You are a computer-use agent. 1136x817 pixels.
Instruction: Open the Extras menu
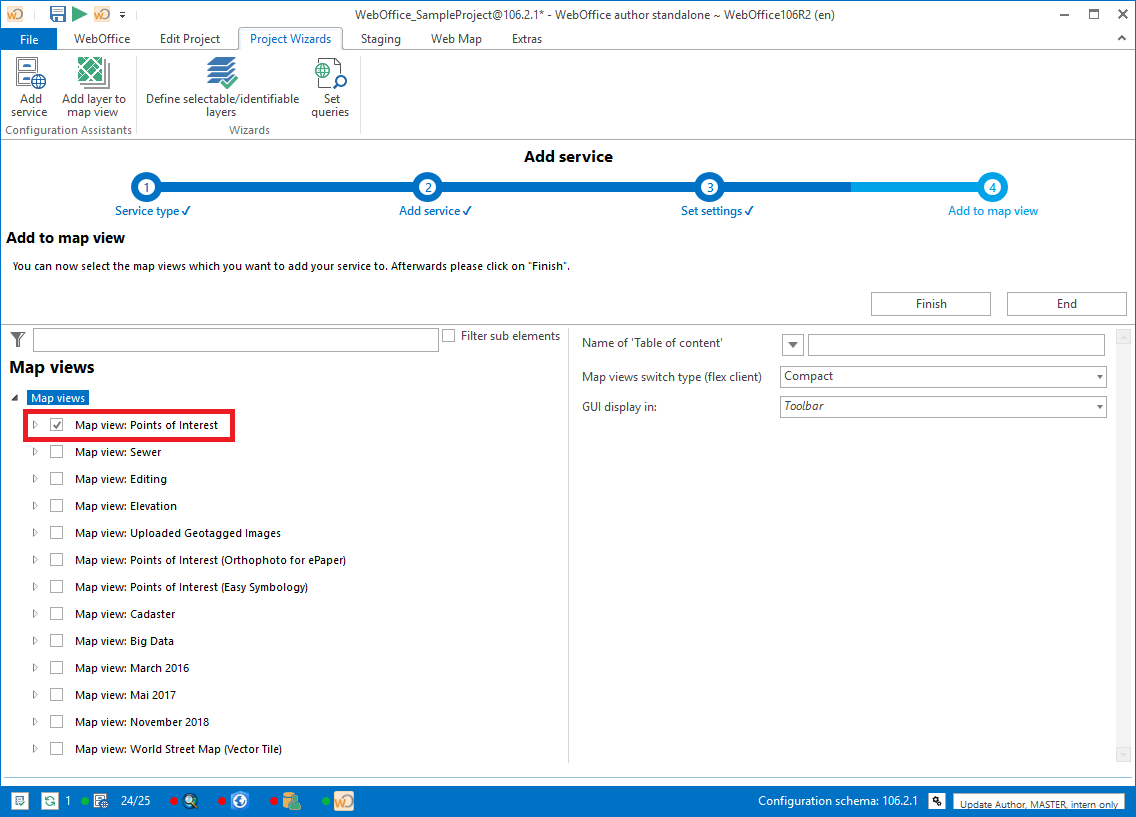point(527,38)
